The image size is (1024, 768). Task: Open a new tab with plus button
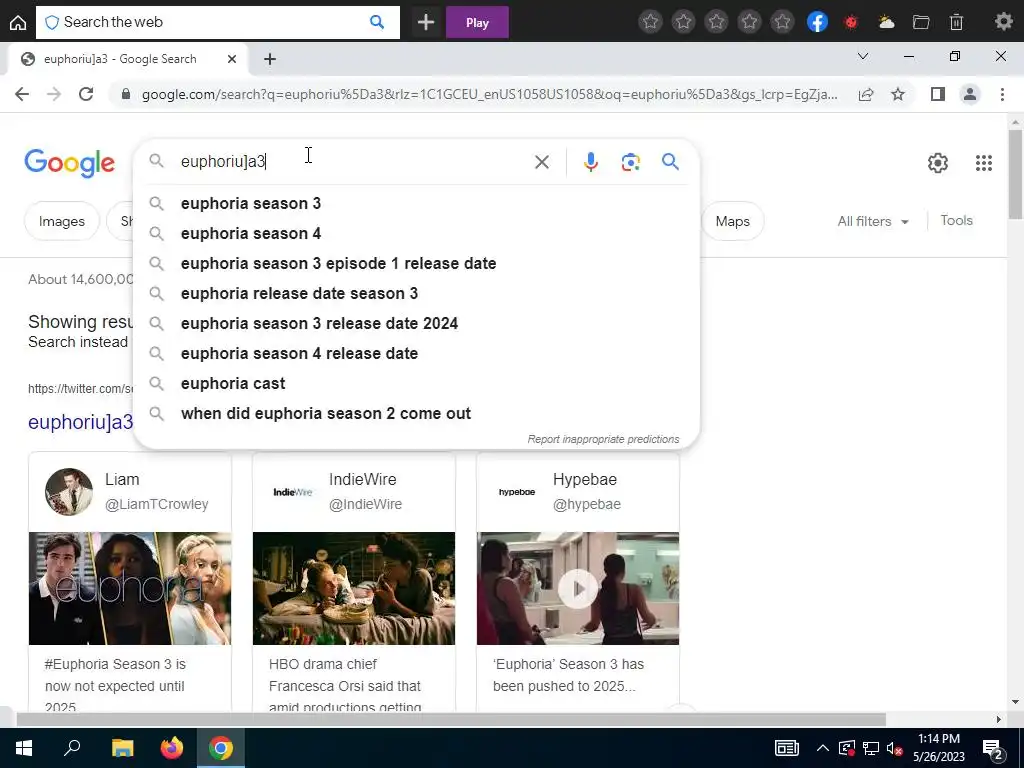coord(270,59)
